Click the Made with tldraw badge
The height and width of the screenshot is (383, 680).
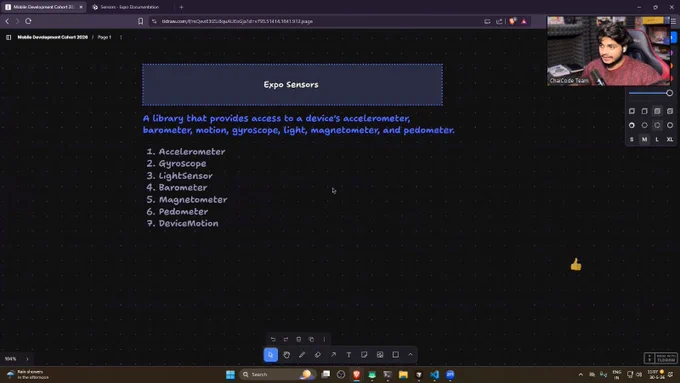660,358
